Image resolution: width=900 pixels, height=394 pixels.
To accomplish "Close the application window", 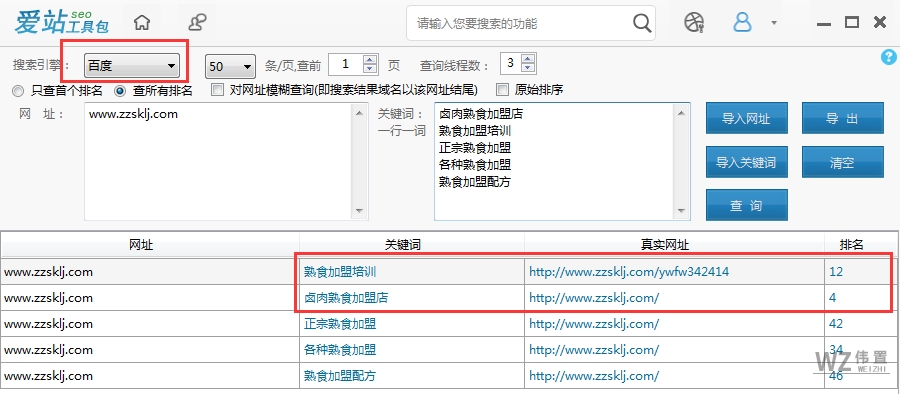I will 879,22.
